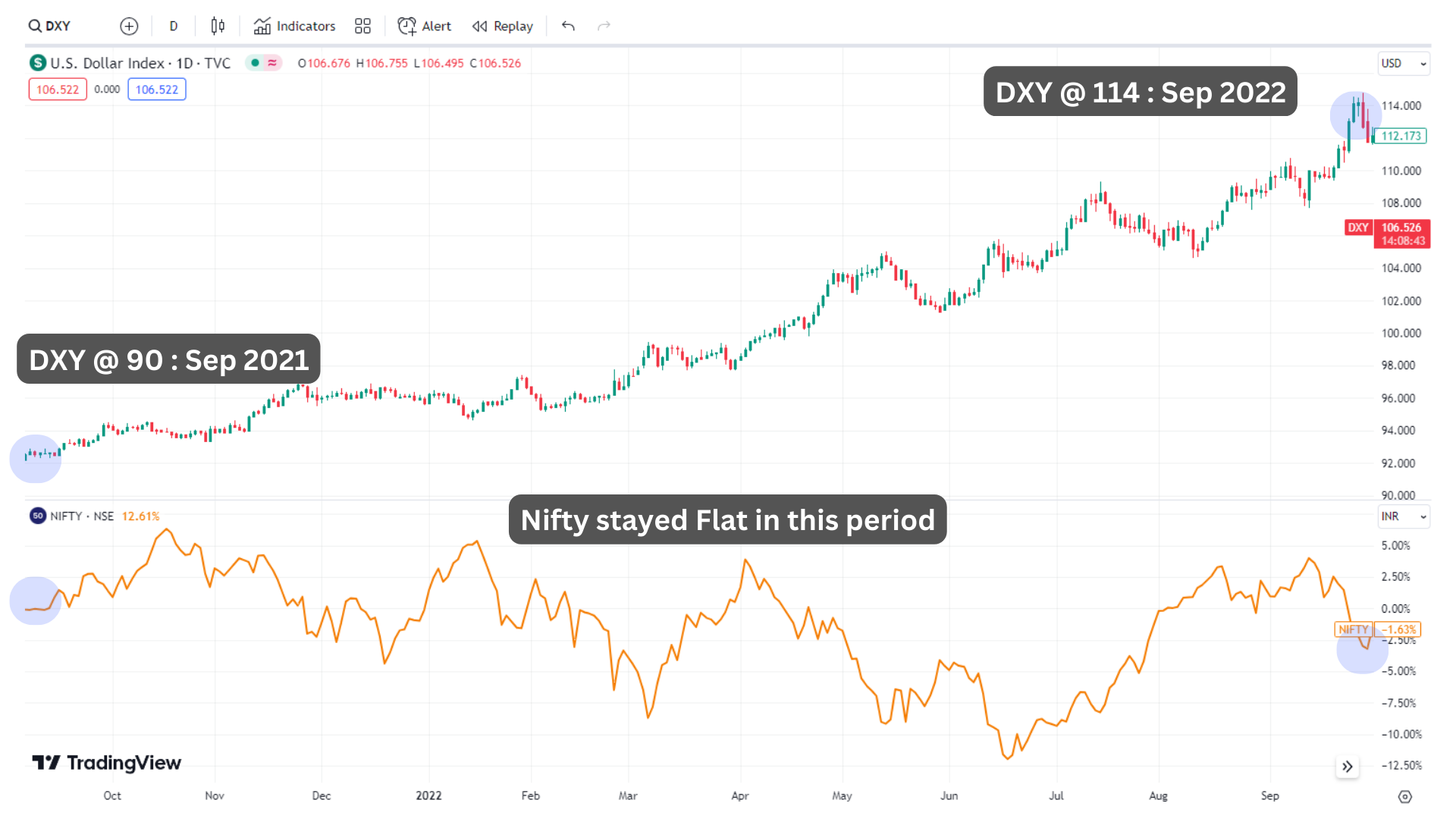Click the multi-chart layout grid icon

pos(362,26)
